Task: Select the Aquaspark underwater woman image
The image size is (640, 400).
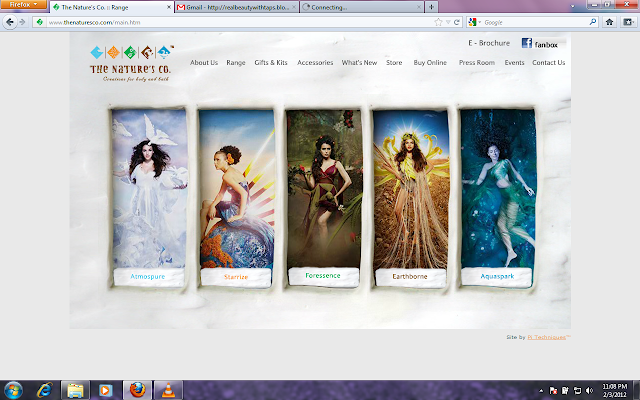Action: 498,188
